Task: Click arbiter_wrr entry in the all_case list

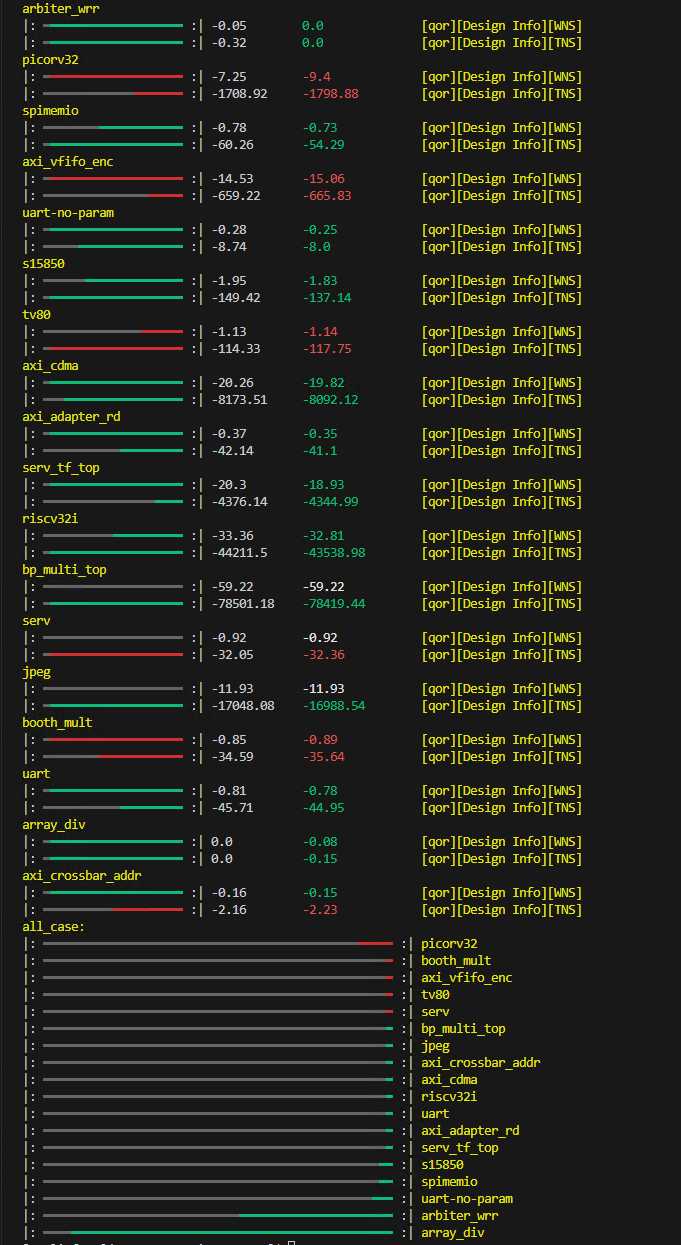Action: click(460, 1216)
